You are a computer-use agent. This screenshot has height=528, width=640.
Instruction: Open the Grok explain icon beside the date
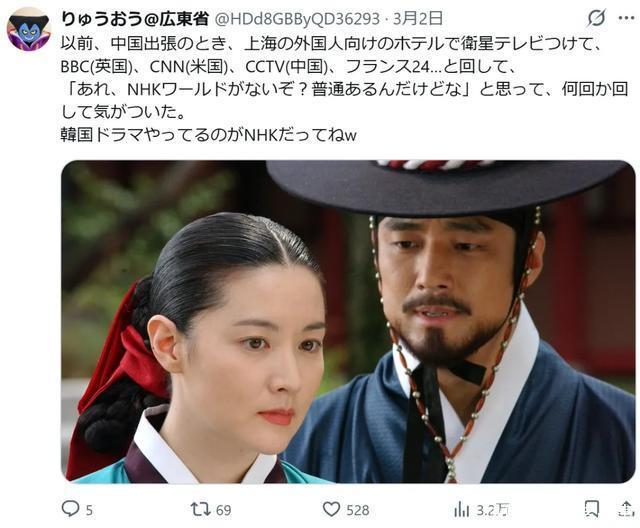(596, 18)
